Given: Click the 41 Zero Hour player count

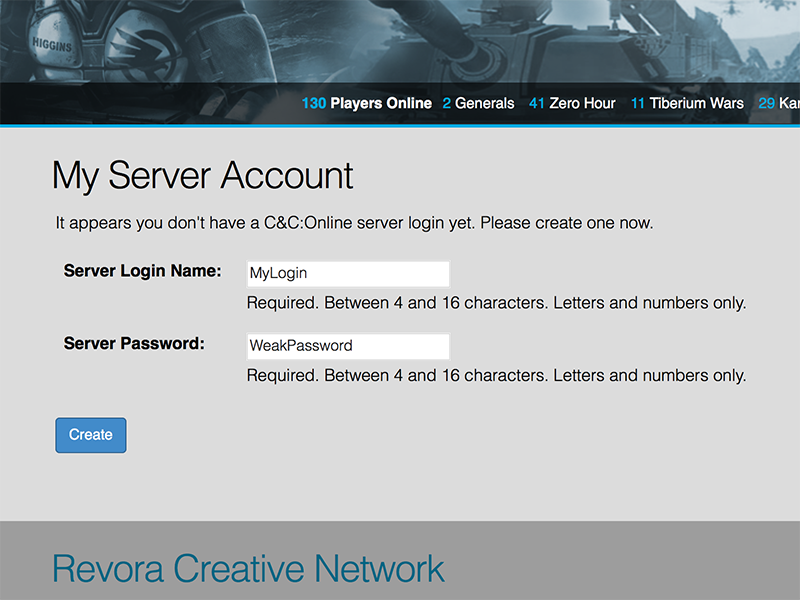Looking at the screenshot, I should point(537,103).
